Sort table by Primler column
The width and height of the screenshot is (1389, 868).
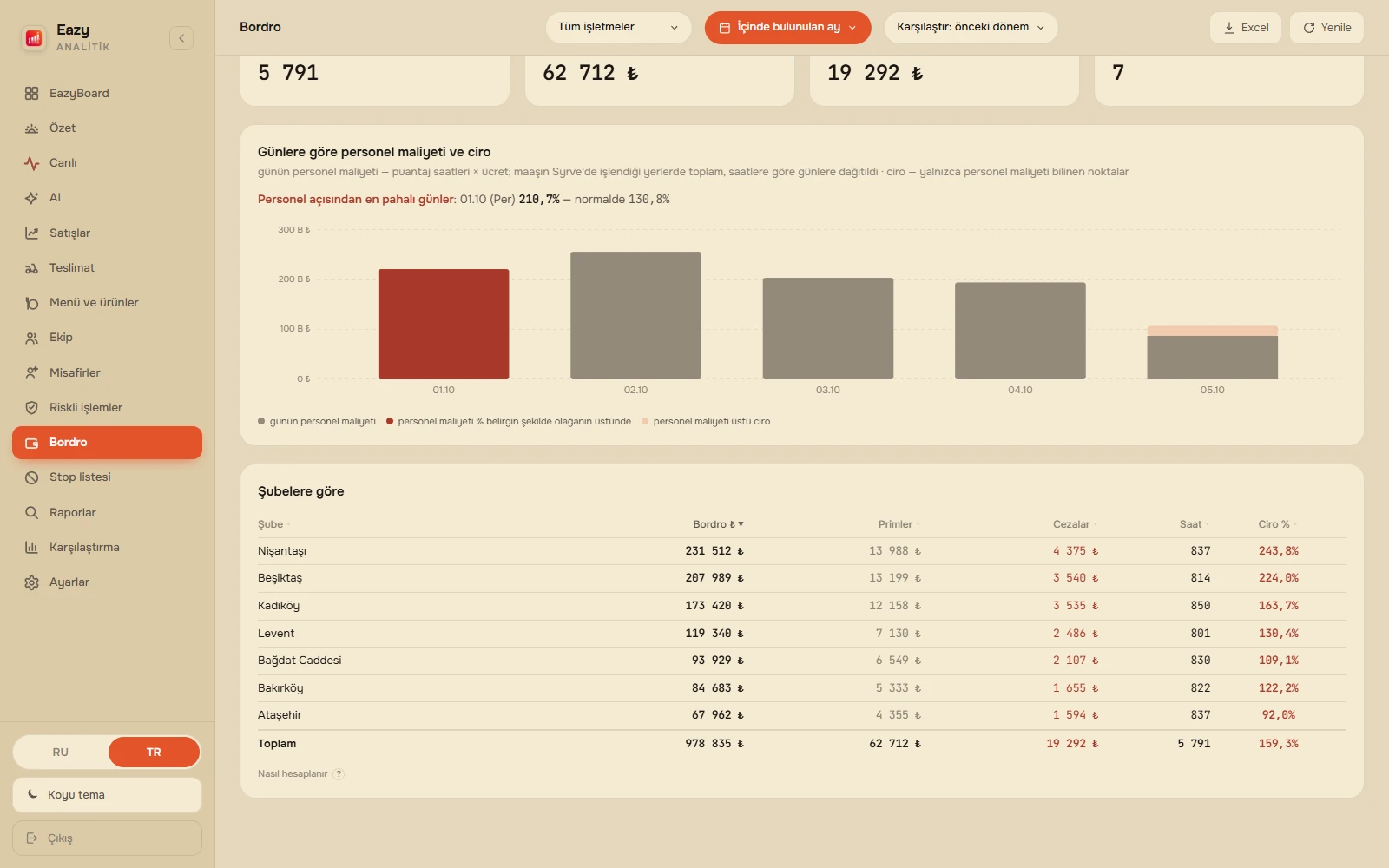tap(899, 524)
